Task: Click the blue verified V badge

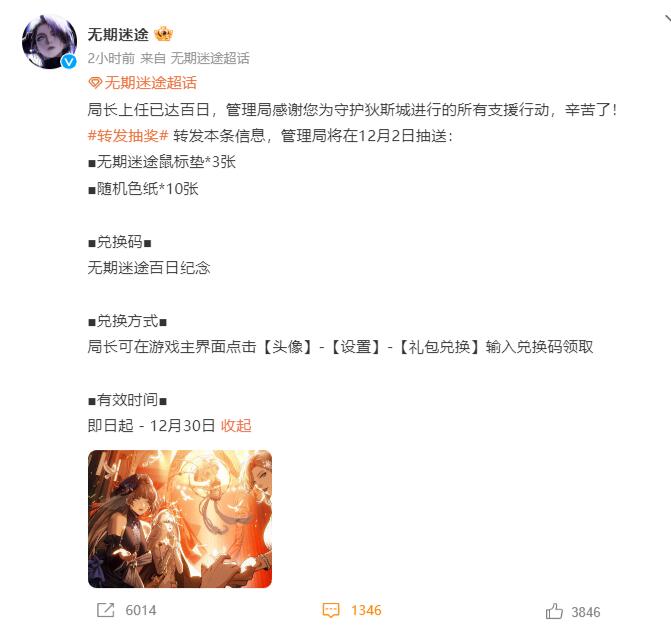Action: pos(69,62)
